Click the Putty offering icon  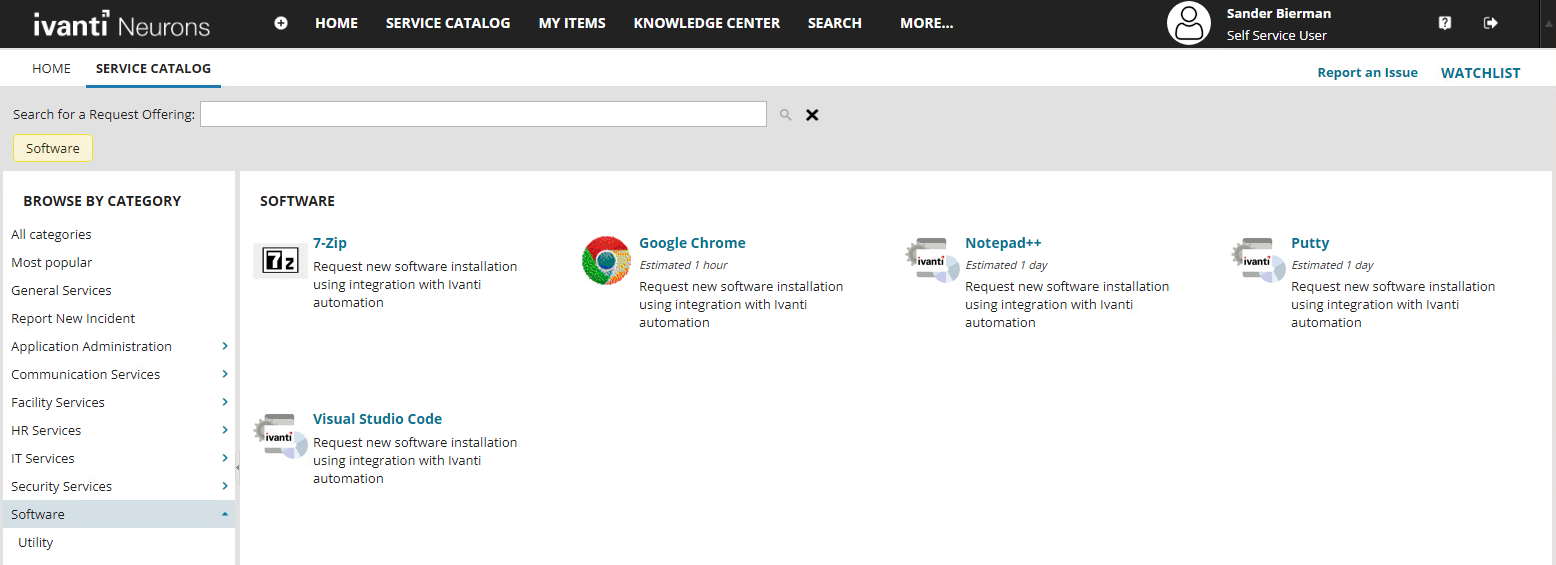tap(1258, 261)
